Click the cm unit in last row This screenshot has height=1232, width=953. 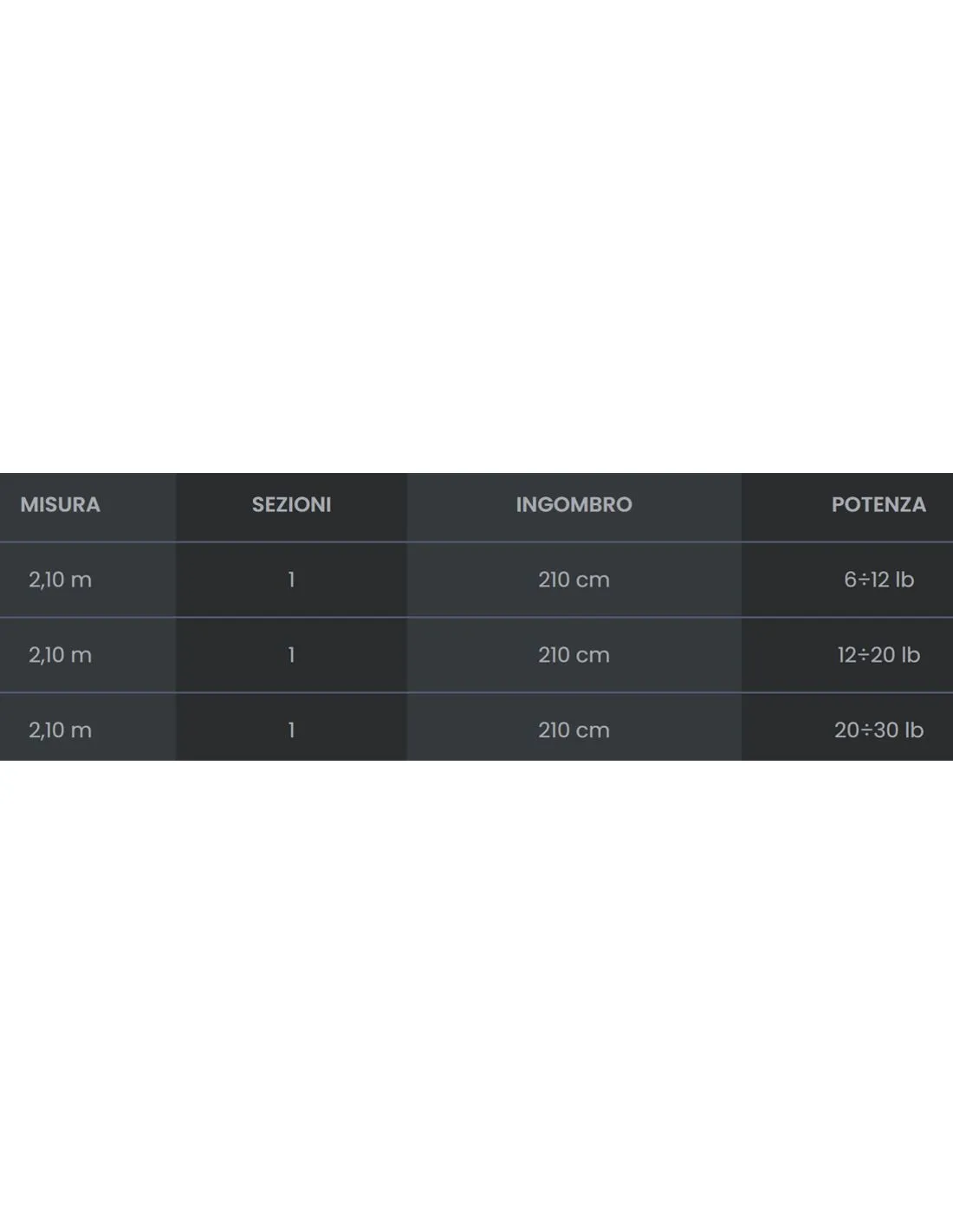pyautogui.click(x=593, y=730)
